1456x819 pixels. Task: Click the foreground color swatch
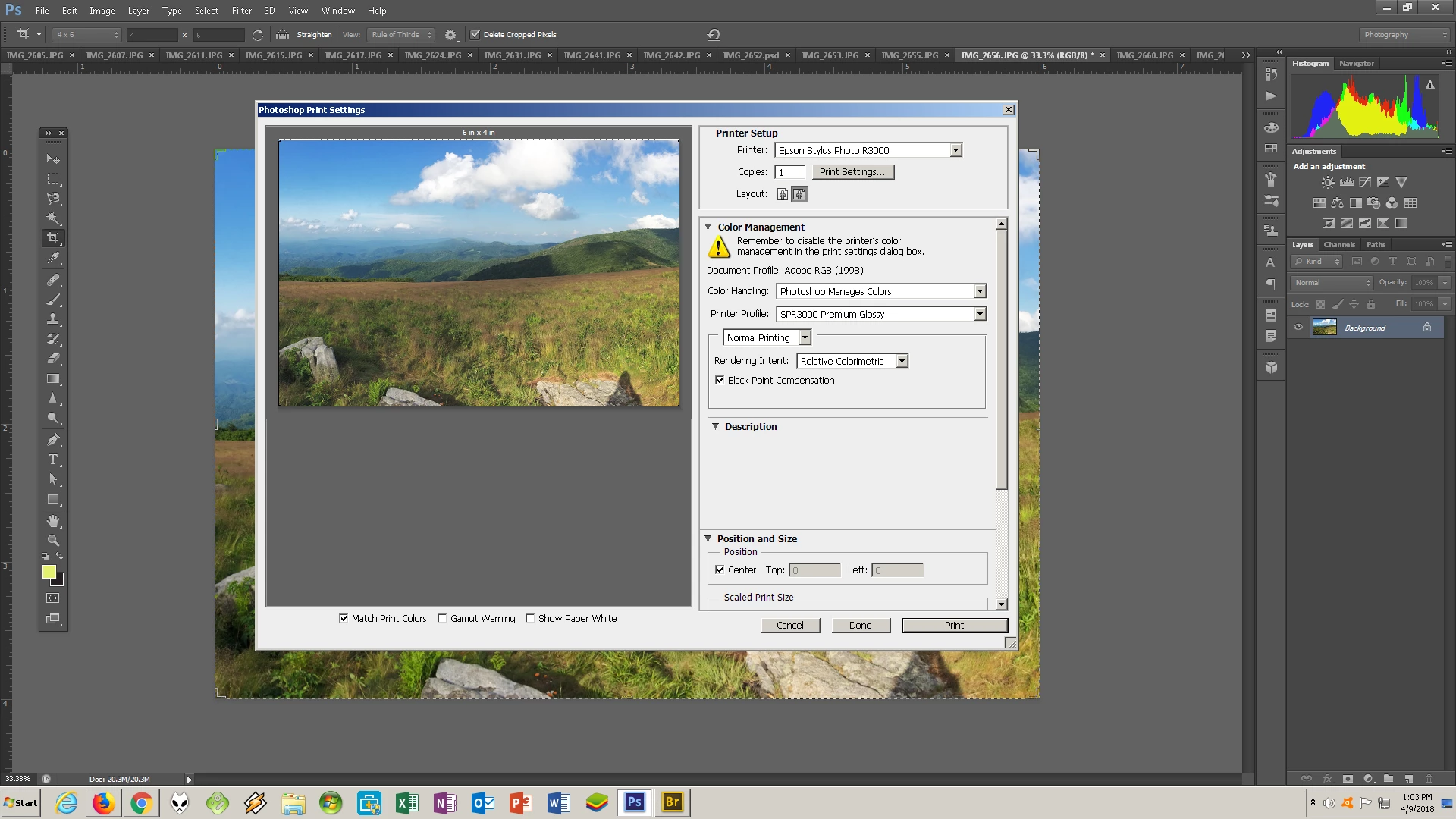point(49,572)
